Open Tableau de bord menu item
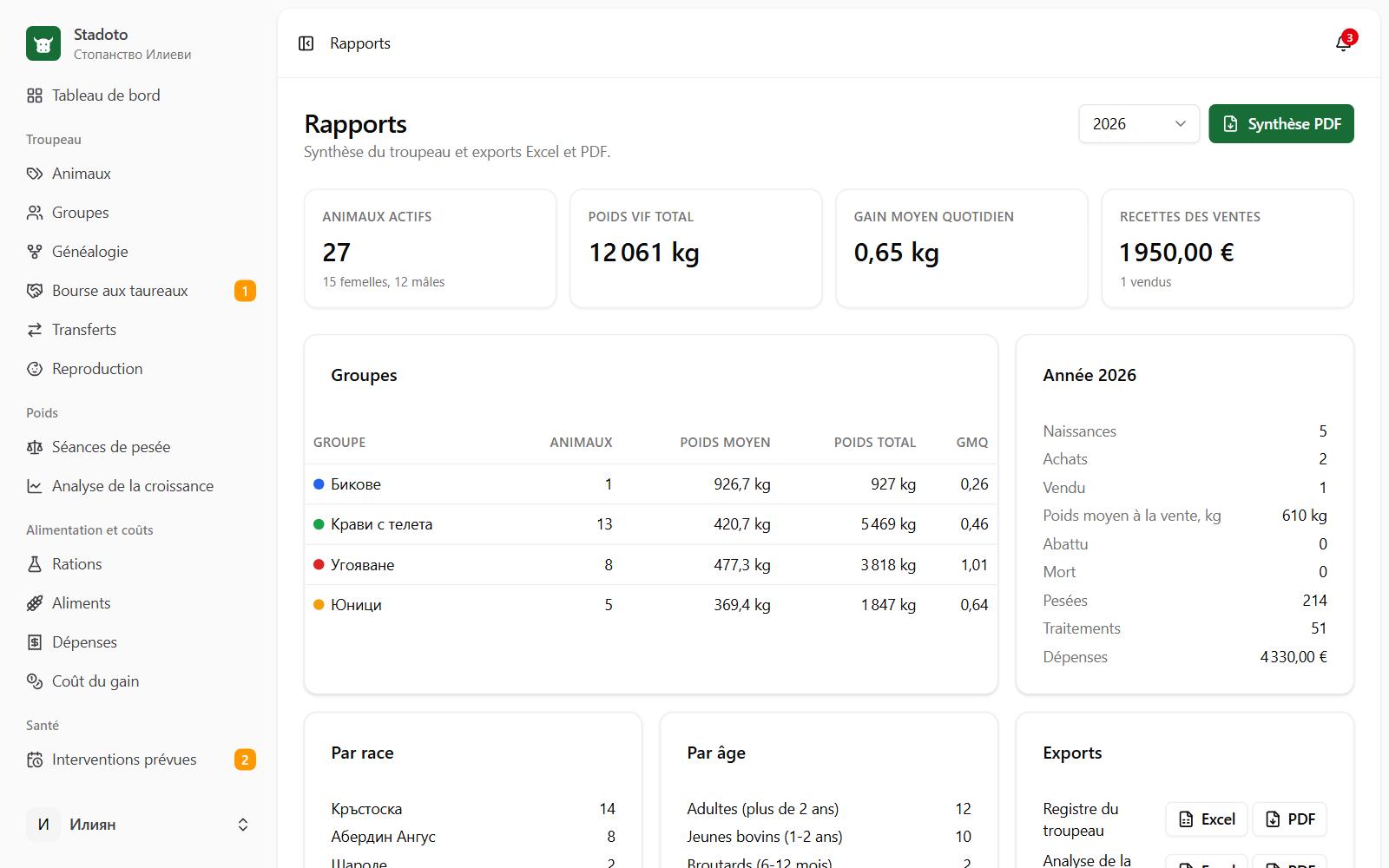Screen dimensions: 1389x868 click(x=139, y=95)
